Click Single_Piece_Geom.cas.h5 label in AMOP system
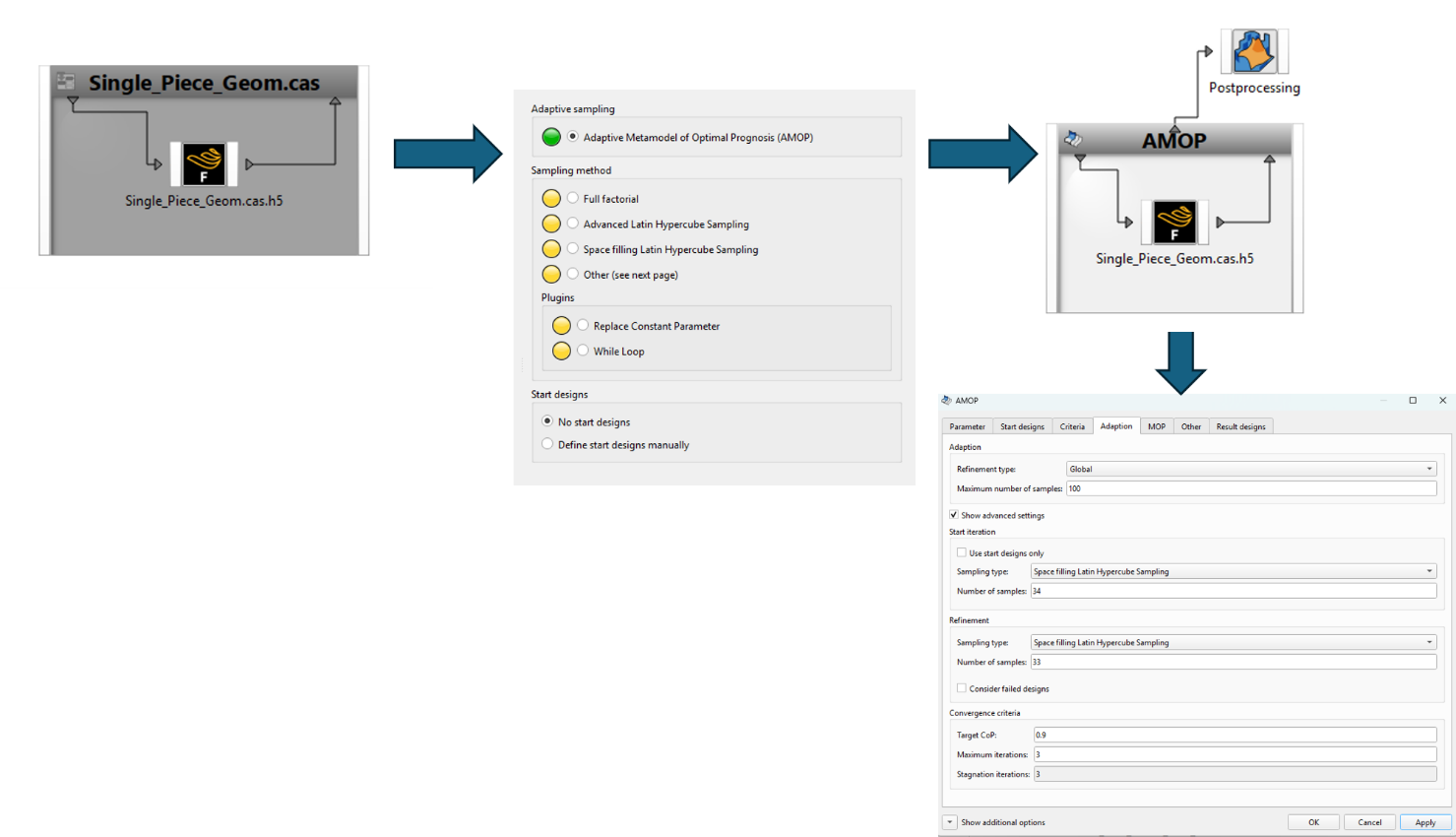 (x=1174, y=259)
